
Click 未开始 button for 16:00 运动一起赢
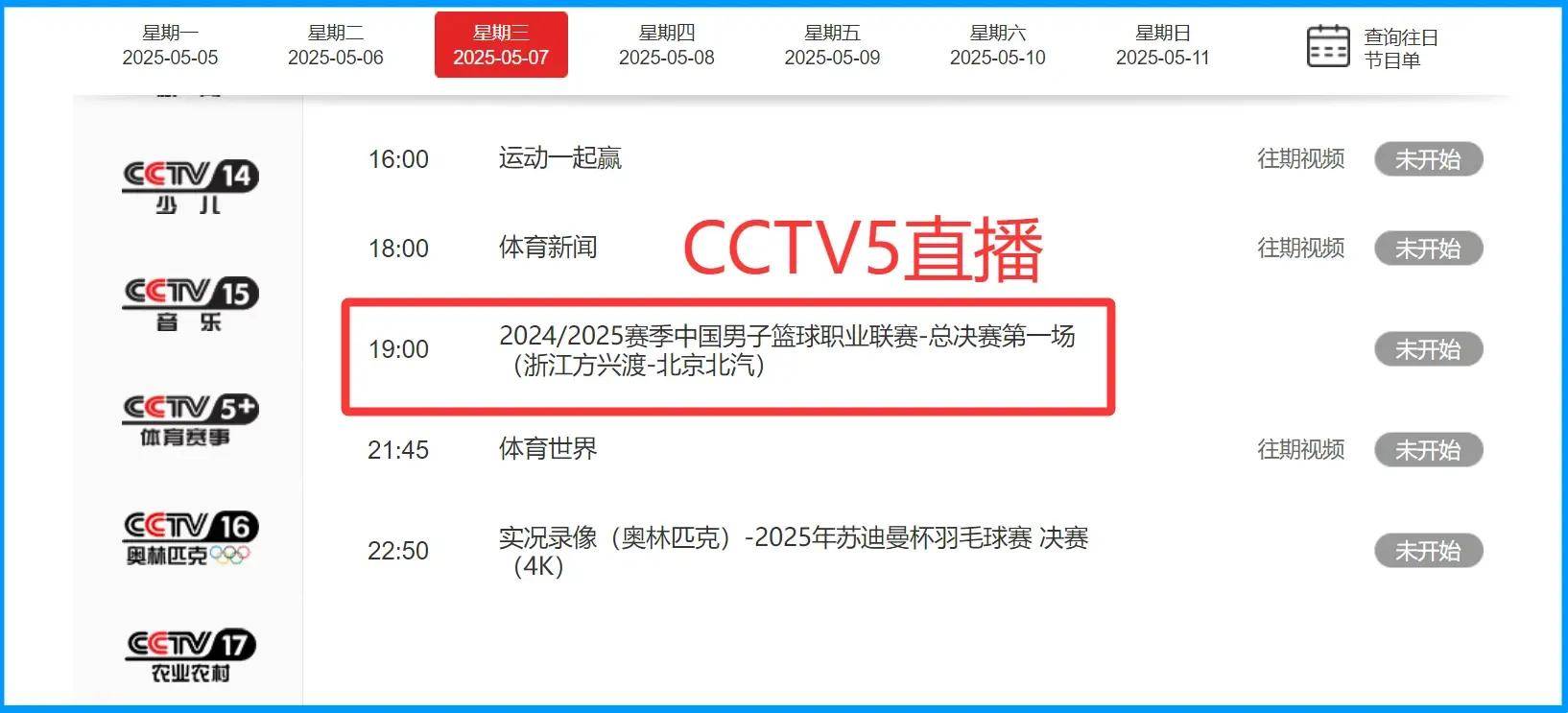click(x=1428, y=159)
